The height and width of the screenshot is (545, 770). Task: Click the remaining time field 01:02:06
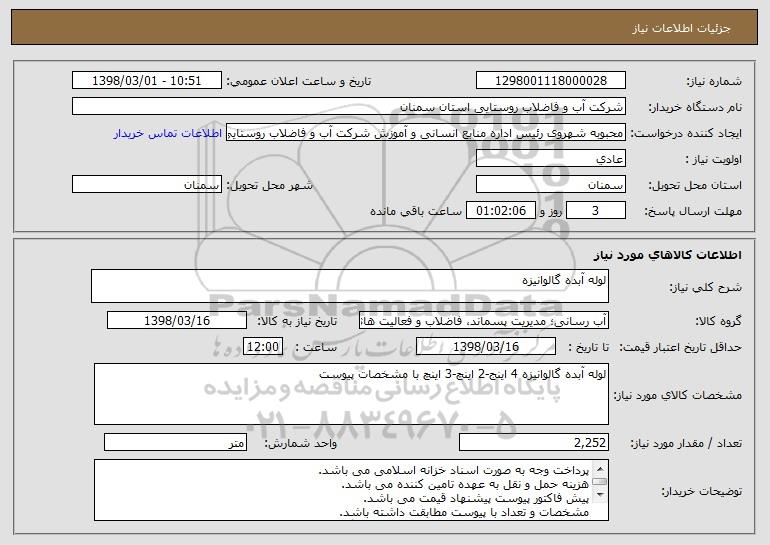tap(500, 211)
